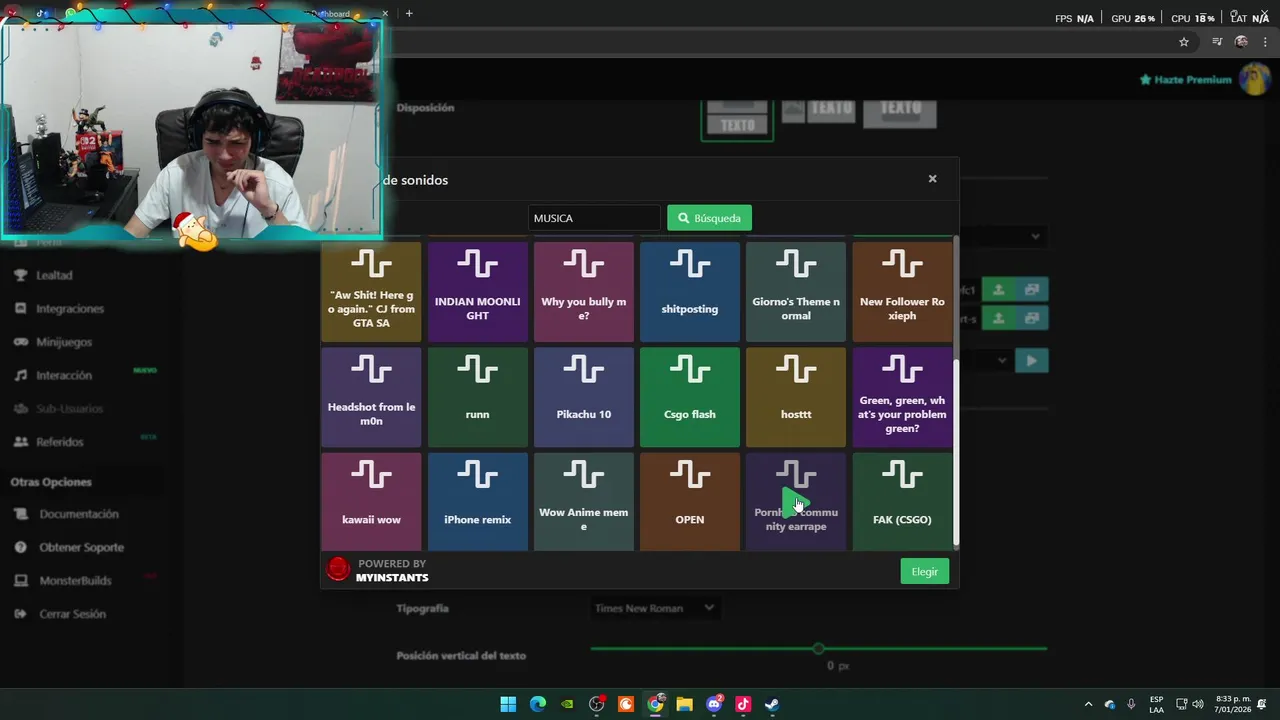Choose the "Why you bully me?" sound
The height and width of the screenshot is (720, 1280).
[x=583, y=292]
